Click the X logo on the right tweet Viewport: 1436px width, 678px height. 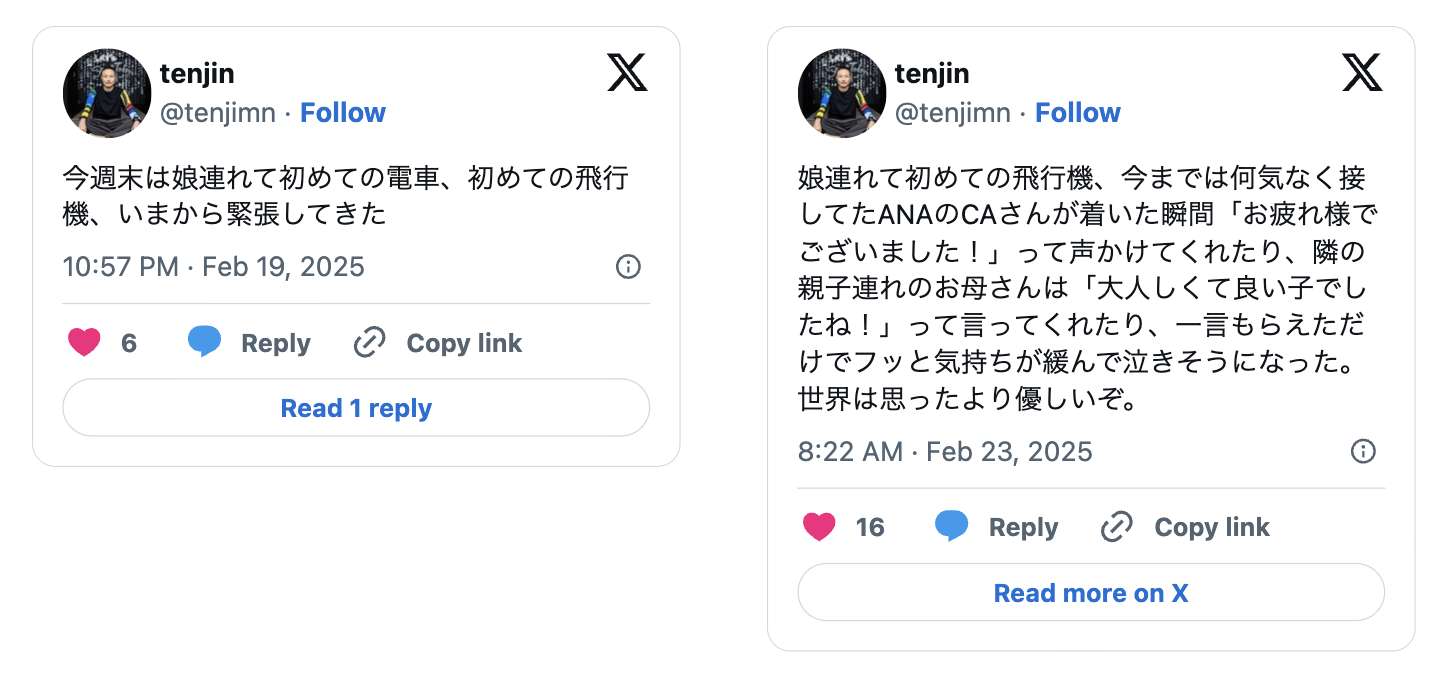1362,73
